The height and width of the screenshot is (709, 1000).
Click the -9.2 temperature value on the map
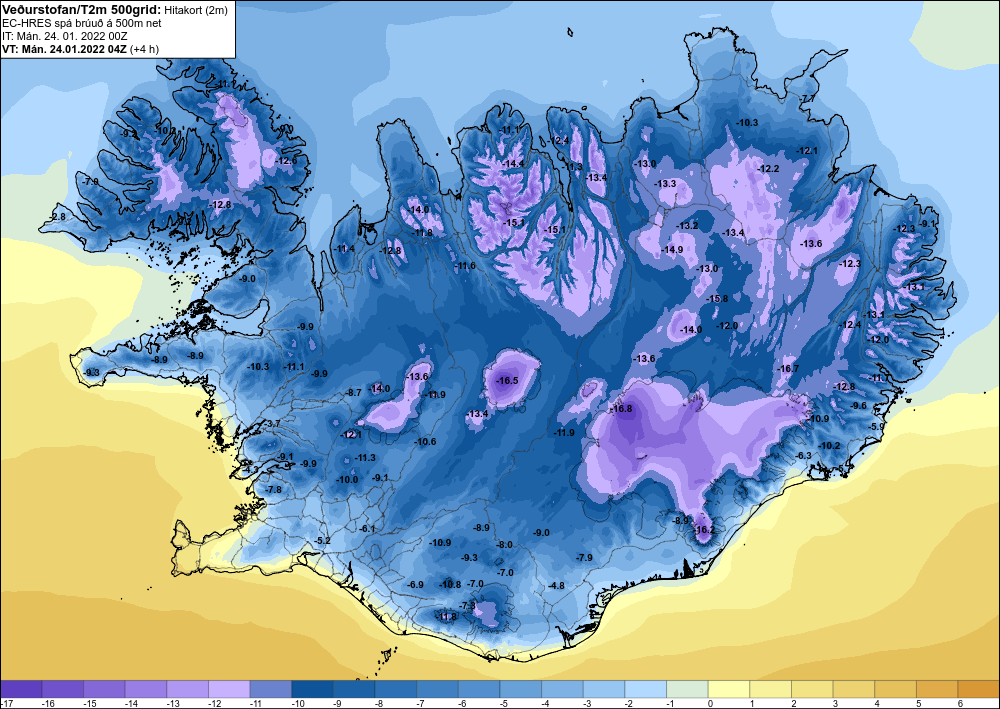pyautogui.click(x=129, y=134)
